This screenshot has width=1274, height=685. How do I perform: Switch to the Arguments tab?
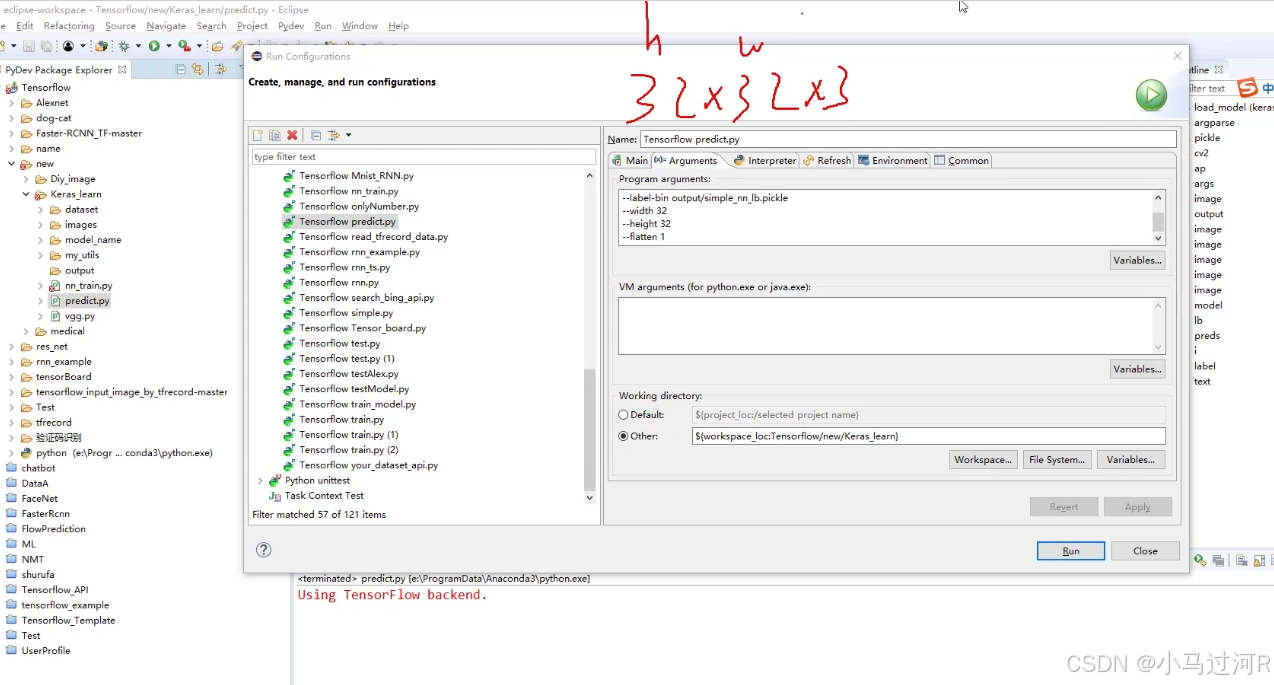686,160
